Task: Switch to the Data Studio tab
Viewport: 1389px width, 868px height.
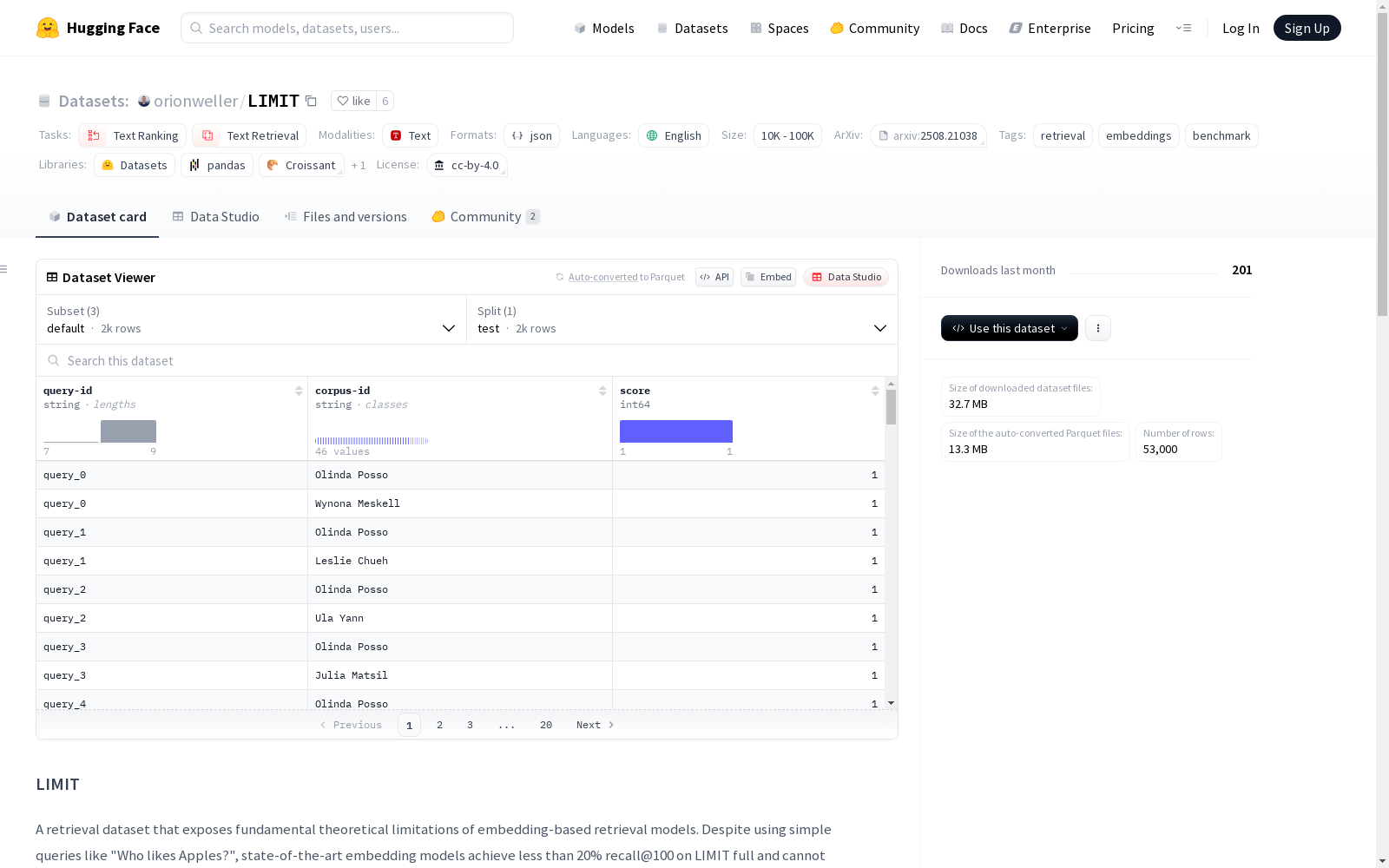Action: (x=215, y=216)
